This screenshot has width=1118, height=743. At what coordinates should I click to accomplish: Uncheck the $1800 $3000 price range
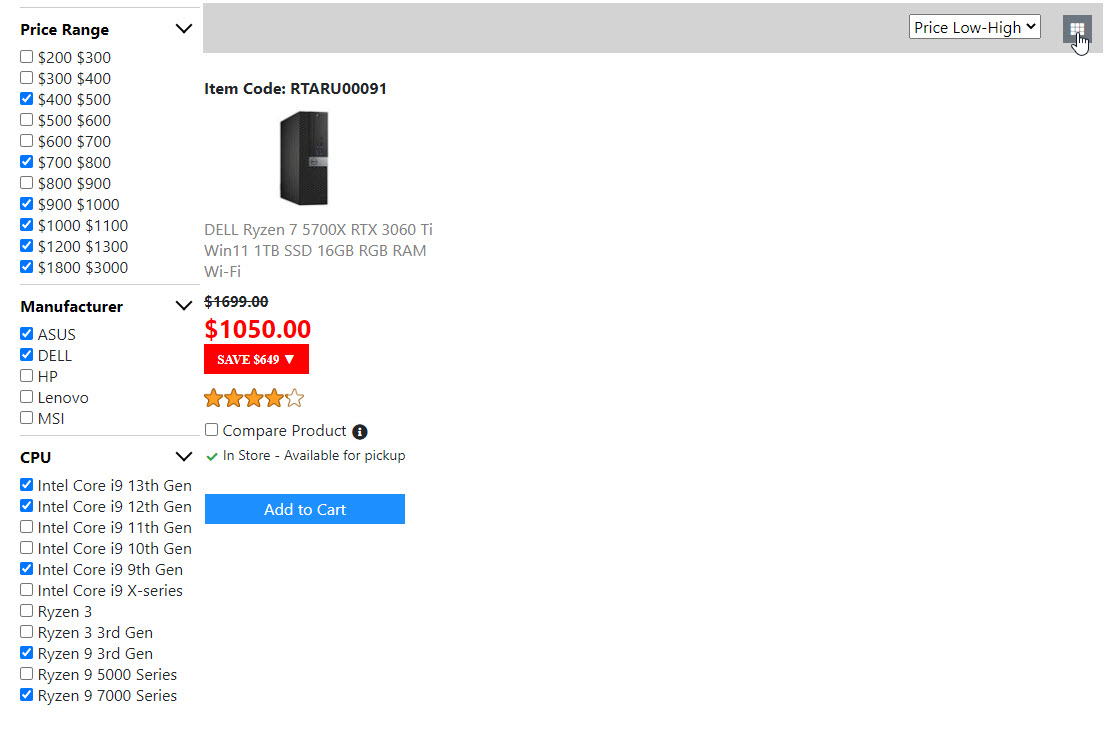pyautogui.click(x=27, y=267)
